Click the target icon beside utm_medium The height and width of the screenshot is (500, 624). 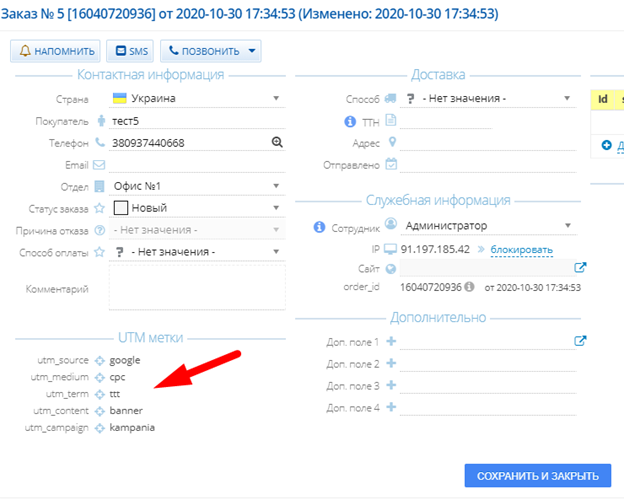pyautogui.click(x=99, y=377)
